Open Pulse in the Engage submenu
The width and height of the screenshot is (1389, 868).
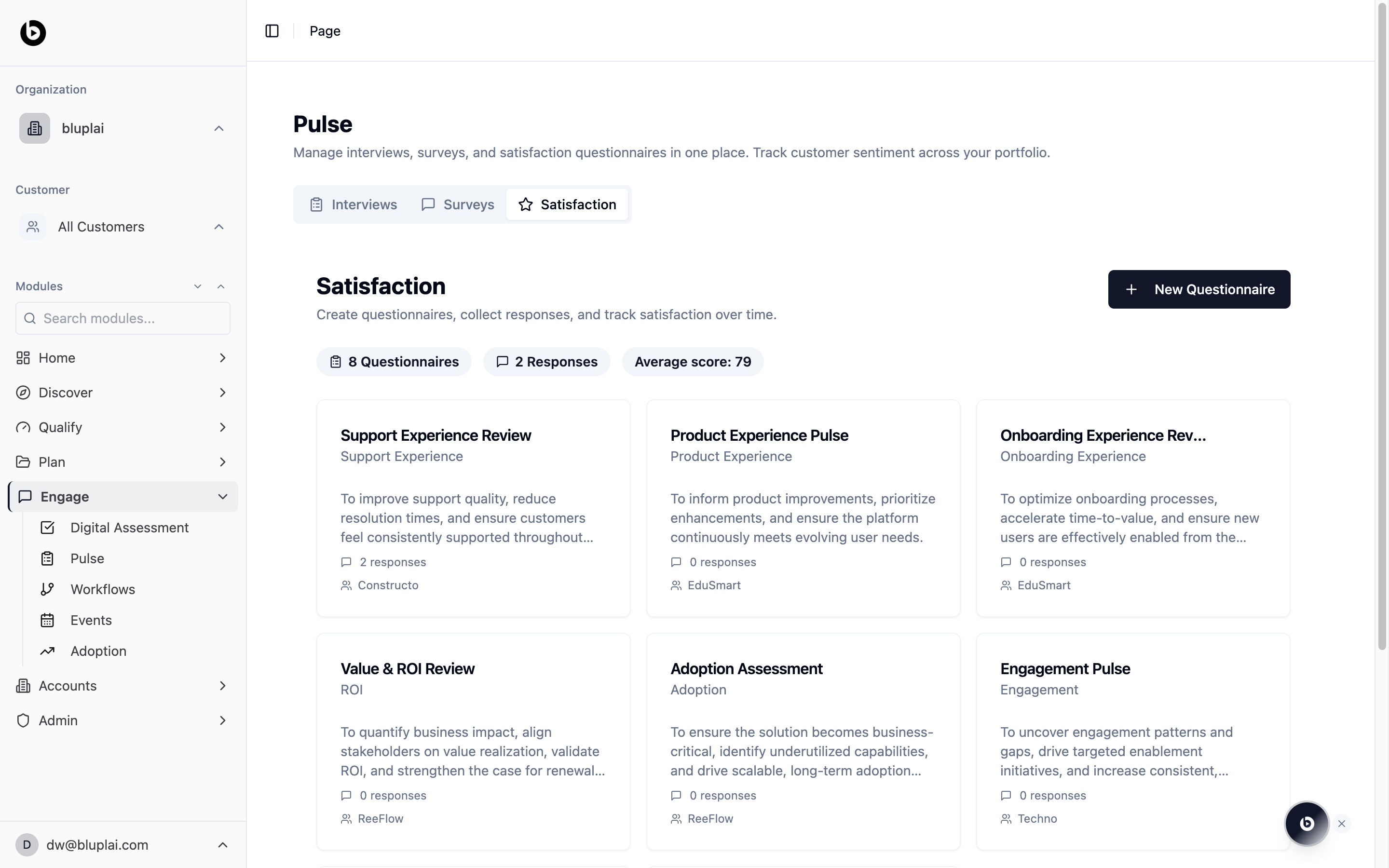(x=87, y=558)
